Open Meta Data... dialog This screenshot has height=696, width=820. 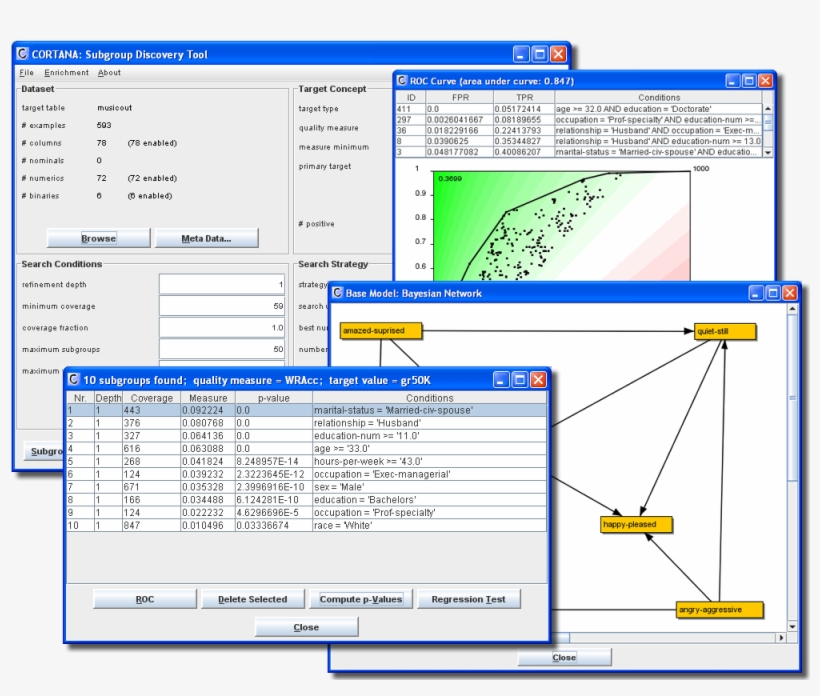205,238
